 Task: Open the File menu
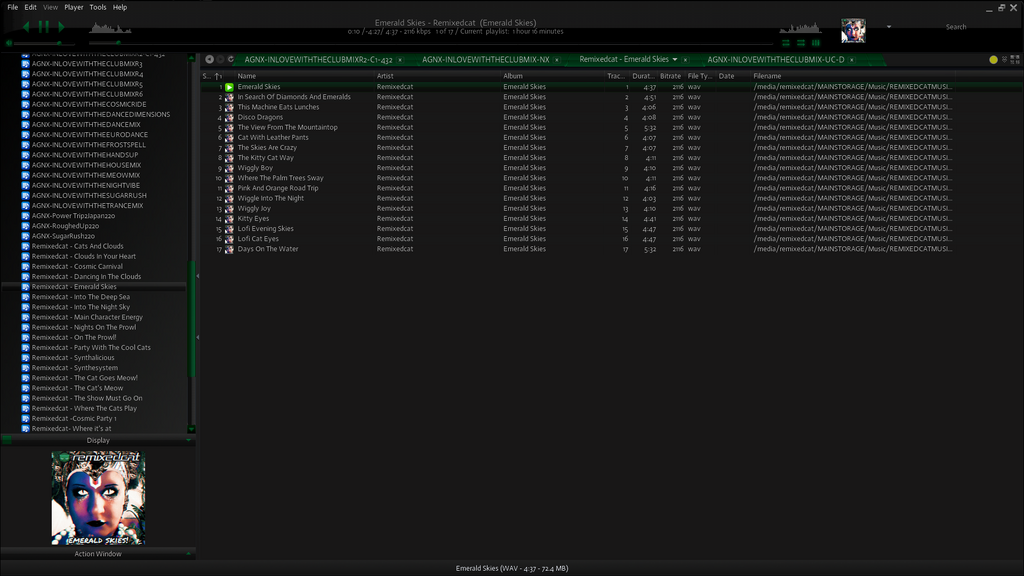click(12, 7)
